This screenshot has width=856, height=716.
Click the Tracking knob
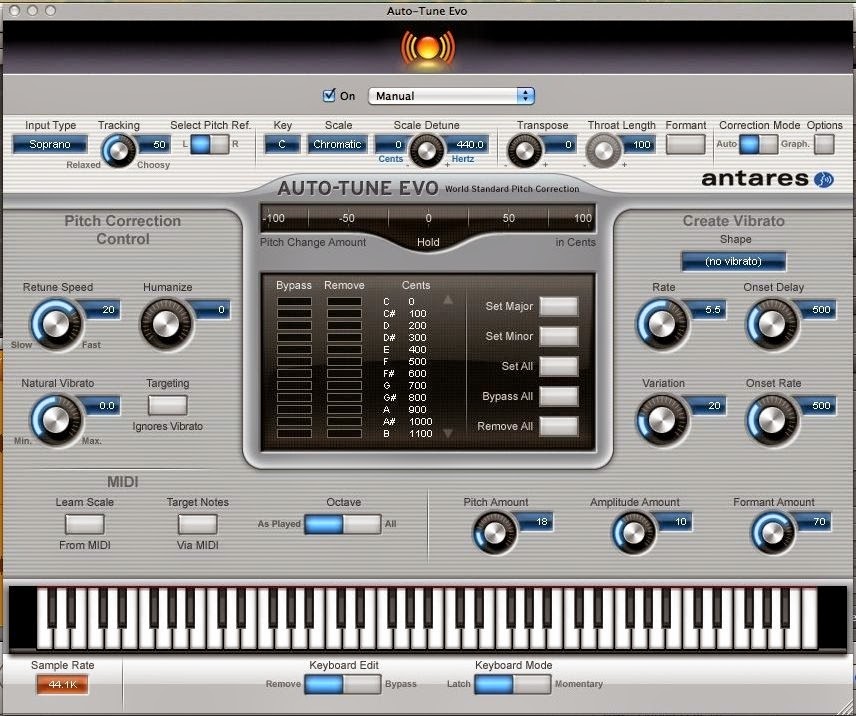119,151
